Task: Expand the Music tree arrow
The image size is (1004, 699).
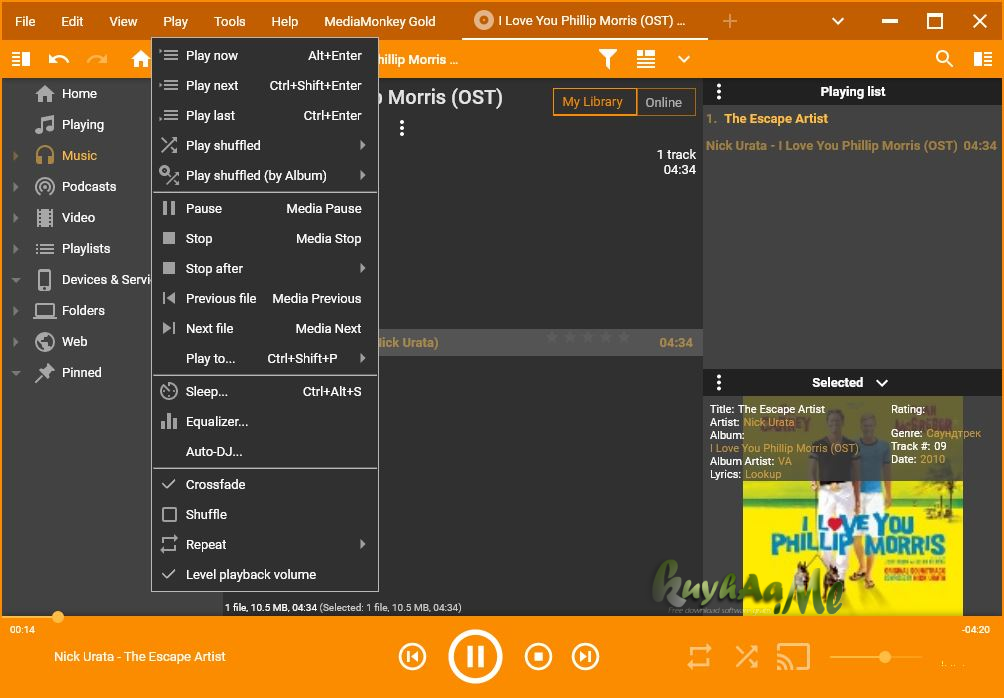Action: point(16,156)
